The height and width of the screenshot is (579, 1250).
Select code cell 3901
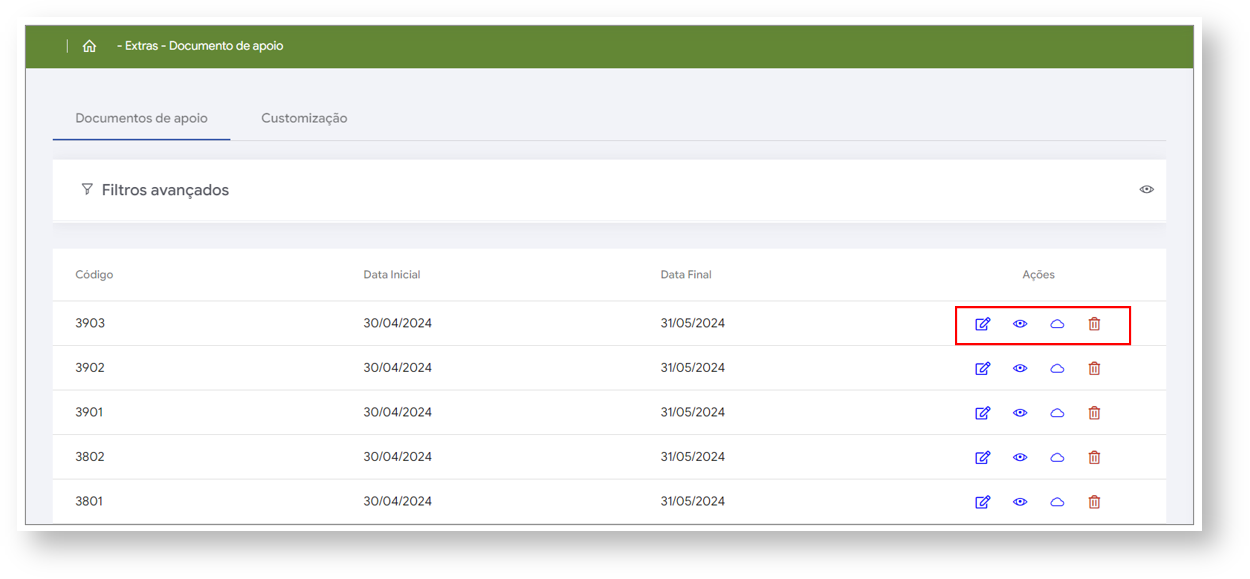click(89, 413)
